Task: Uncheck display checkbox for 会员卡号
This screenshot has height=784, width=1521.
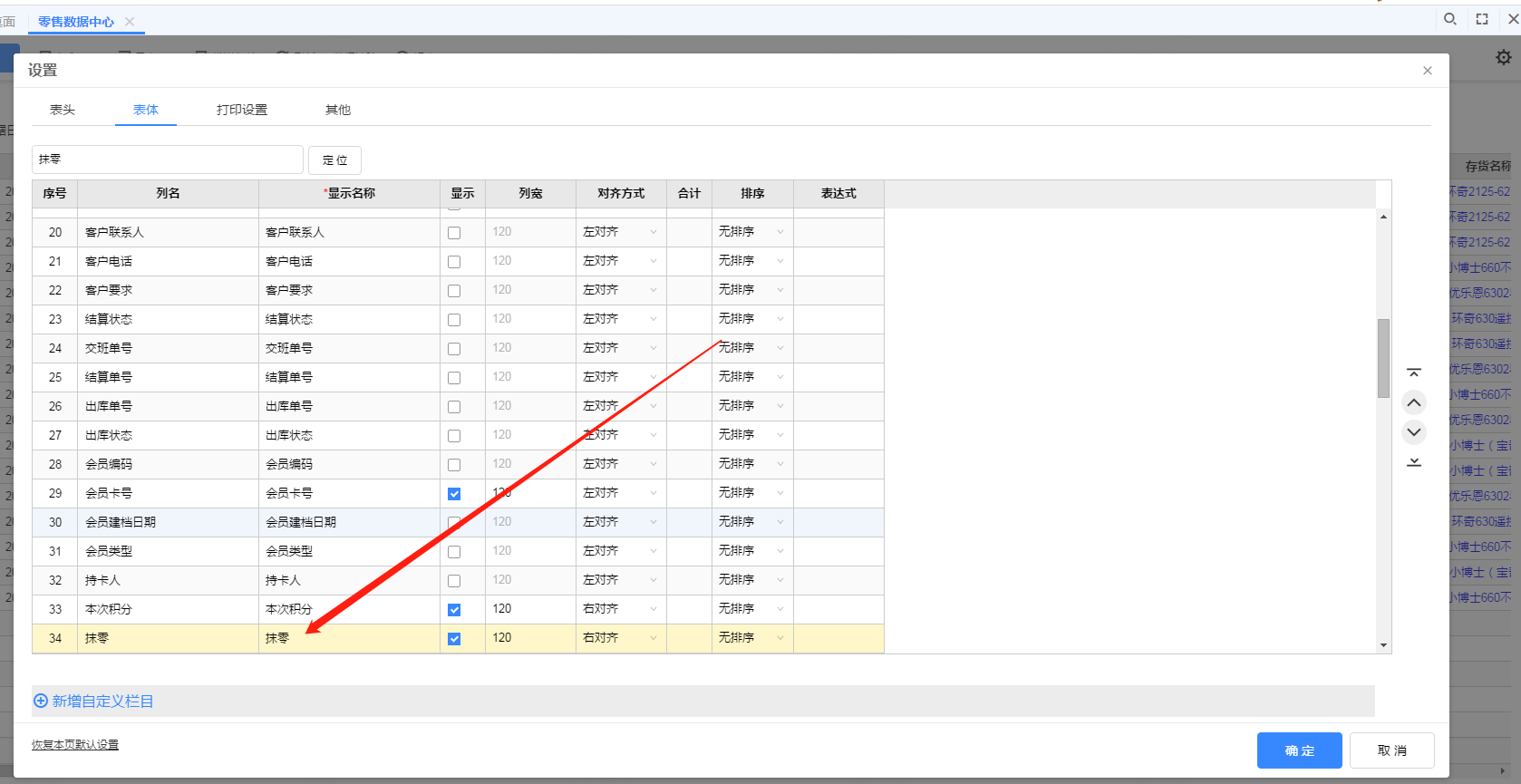Action: click(454, 494)
